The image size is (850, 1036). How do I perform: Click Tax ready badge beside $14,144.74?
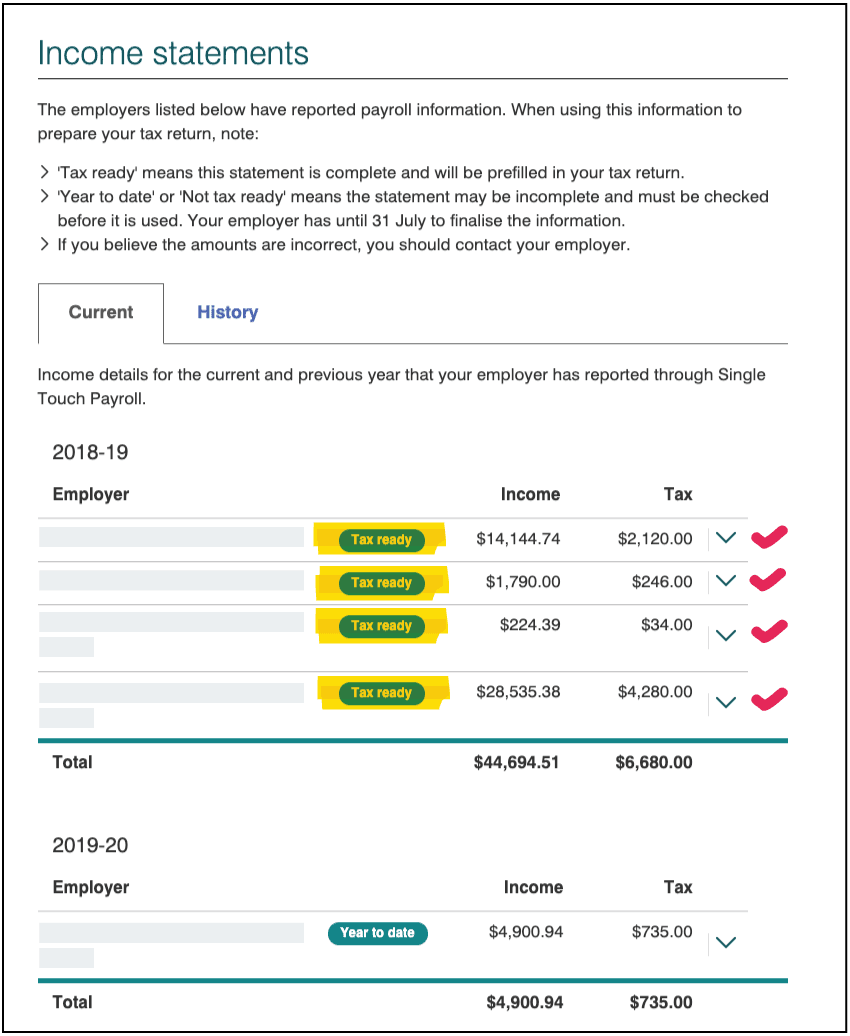coord(382,540)
